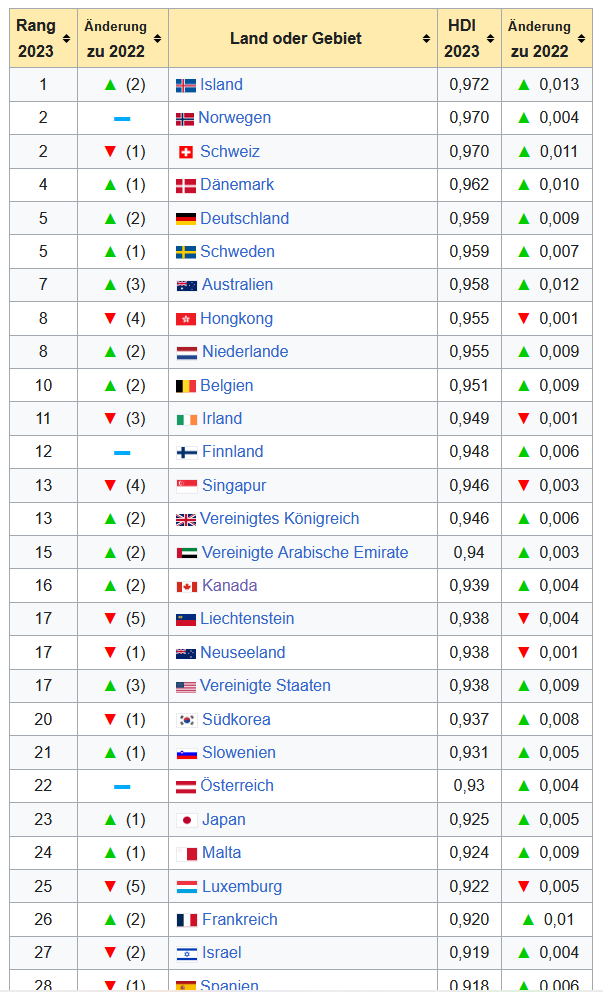Click the United Arab Emirates flag icon
Viewport: 603px width, 992px height.
(187, 553)
